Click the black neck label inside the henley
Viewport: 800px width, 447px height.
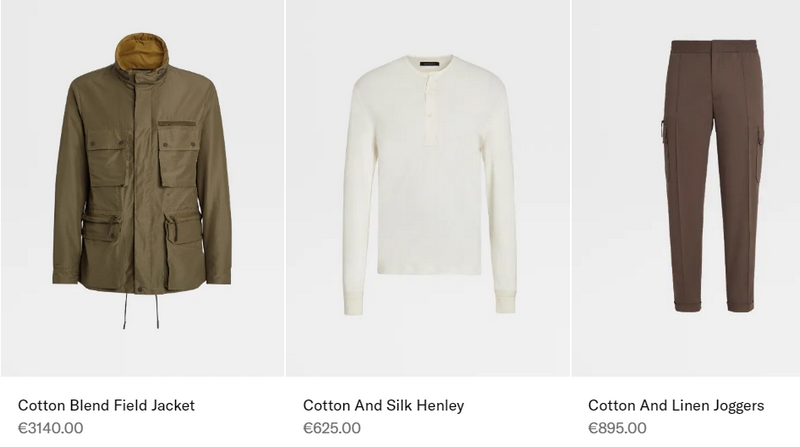click(x=430, y=64)
